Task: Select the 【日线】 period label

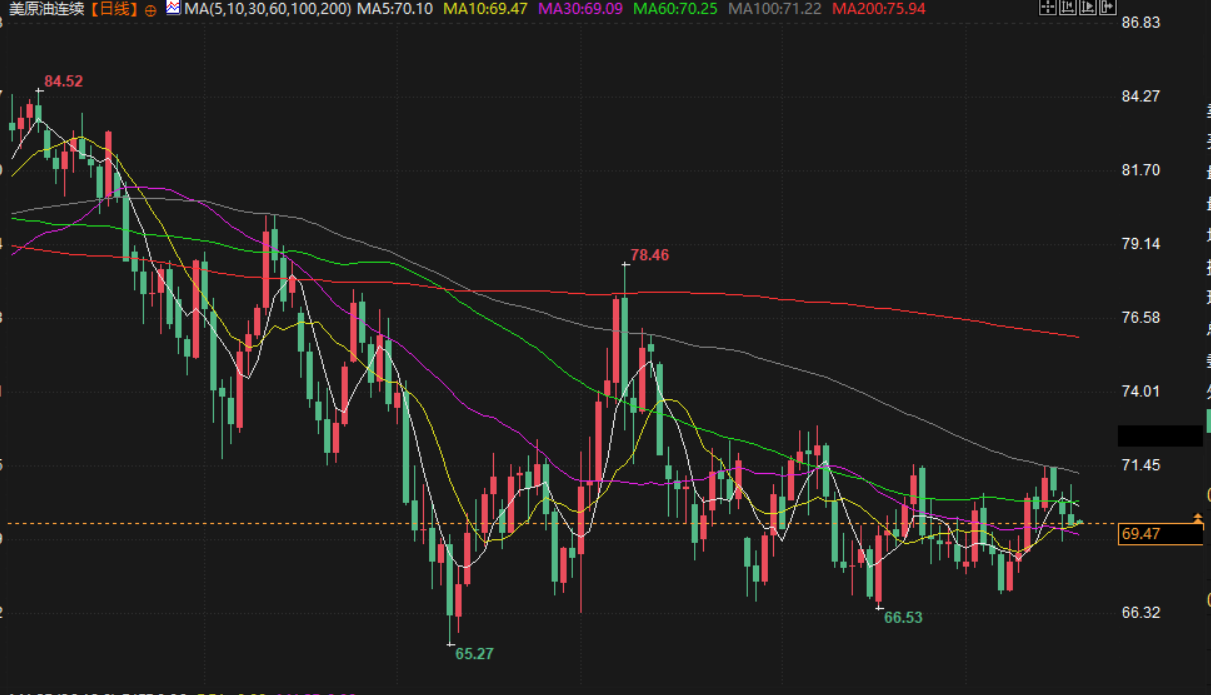Action: 115,9
